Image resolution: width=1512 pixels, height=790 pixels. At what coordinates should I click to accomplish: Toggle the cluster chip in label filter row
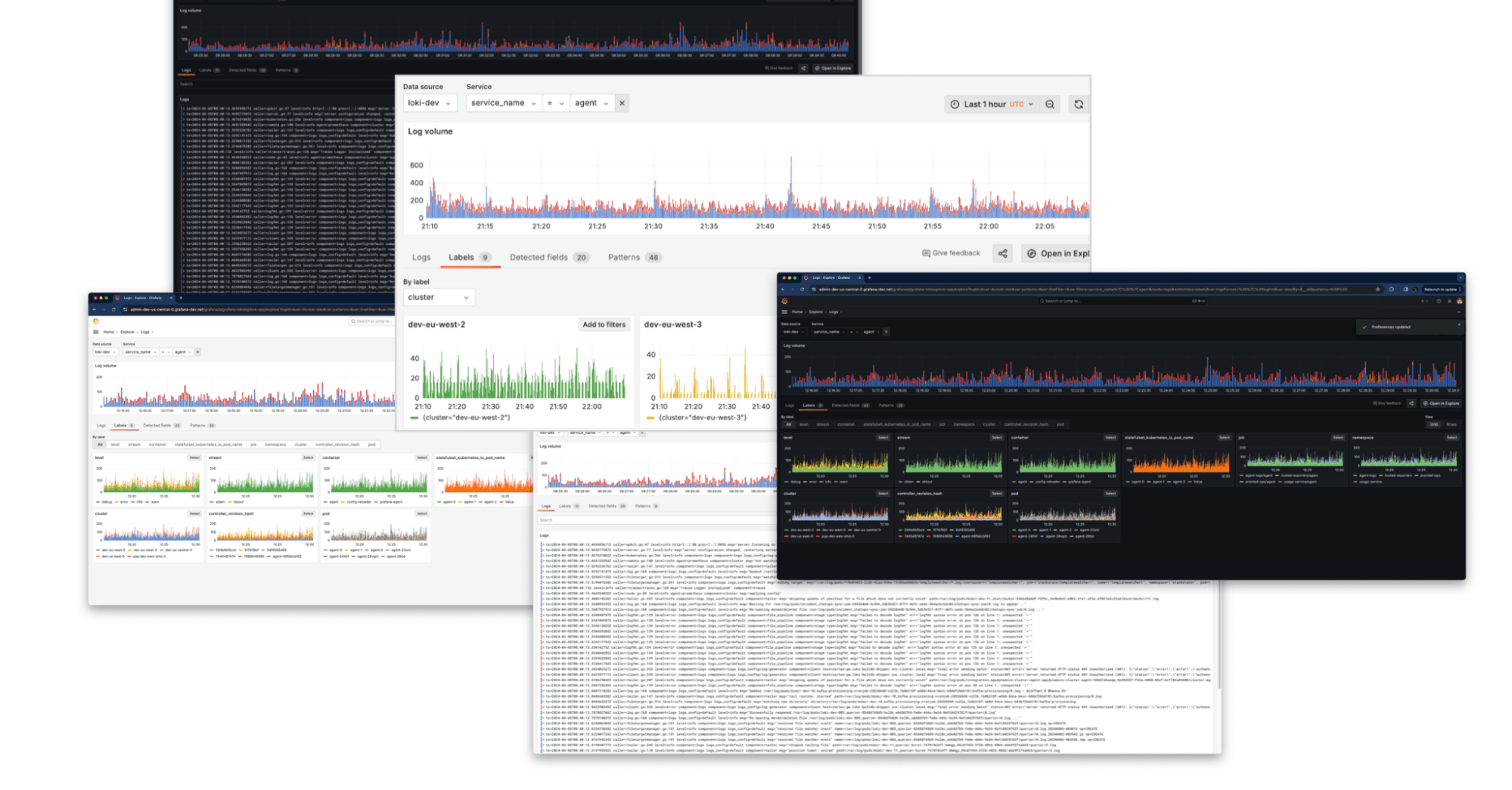coord(990,424)
